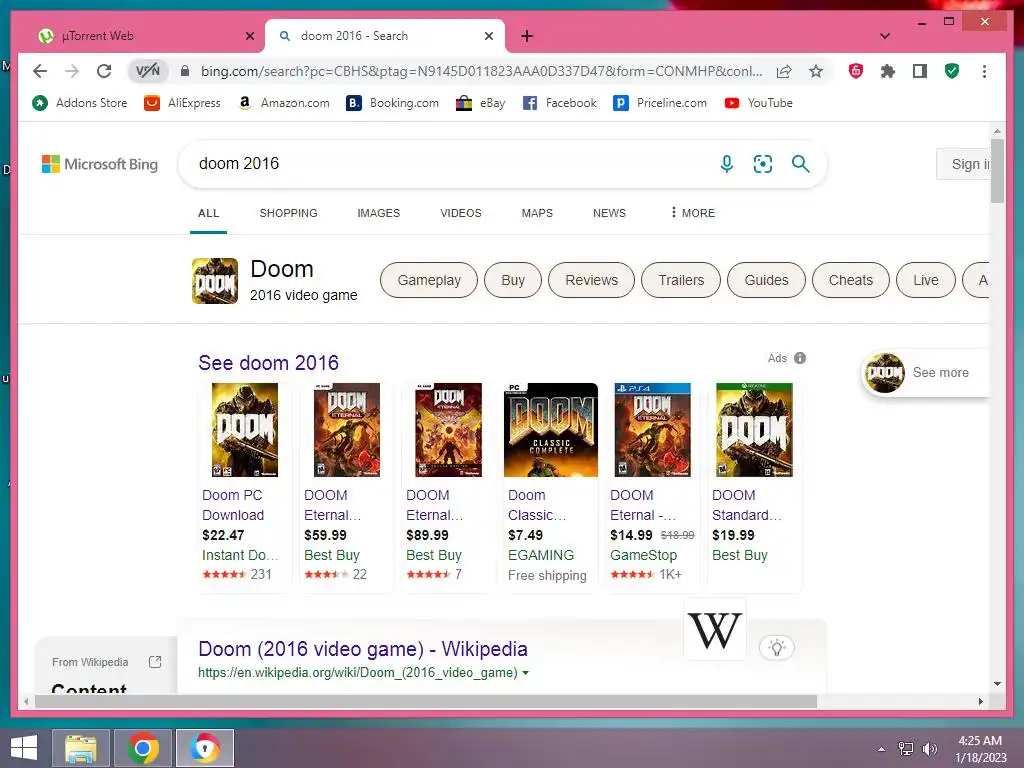Expand the tab search chevron
Viewport: 1024px width, 768px height.
click(885, 36)
